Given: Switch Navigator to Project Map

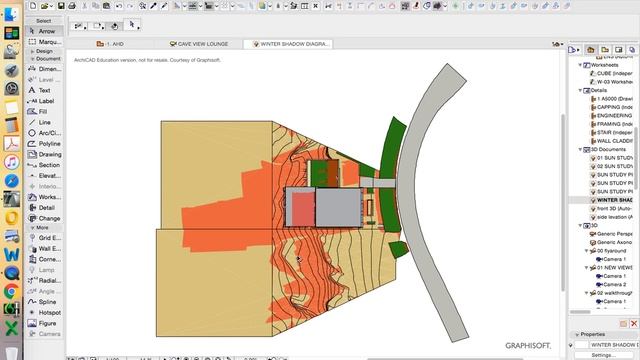Looking at the screenshot, I should (x=591, y=50).
